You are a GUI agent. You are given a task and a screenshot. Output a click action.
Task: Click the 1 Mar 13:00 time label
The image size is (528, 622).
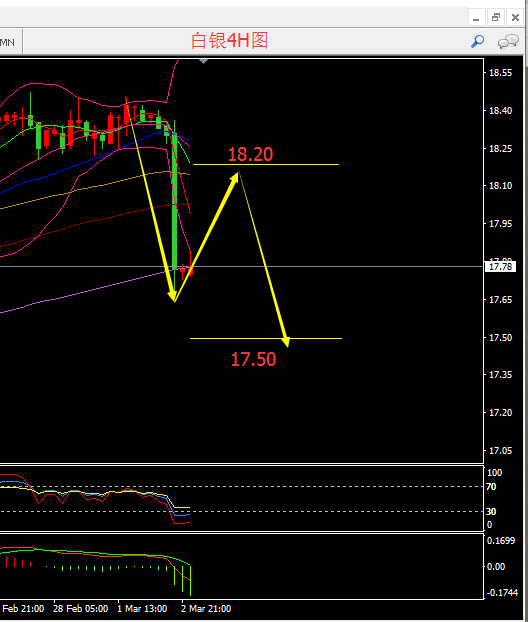[x=142, y=609]
